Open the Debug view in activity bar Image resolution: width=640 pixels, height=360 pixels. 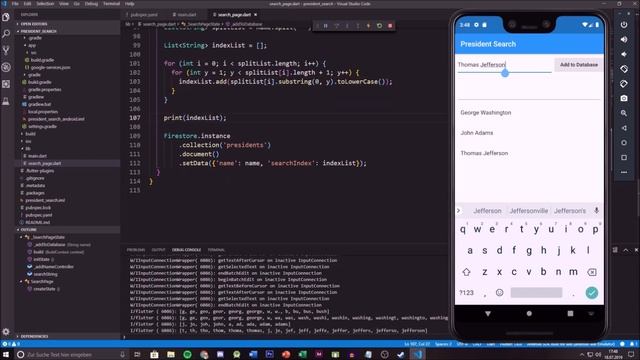(x=6, y=67)
